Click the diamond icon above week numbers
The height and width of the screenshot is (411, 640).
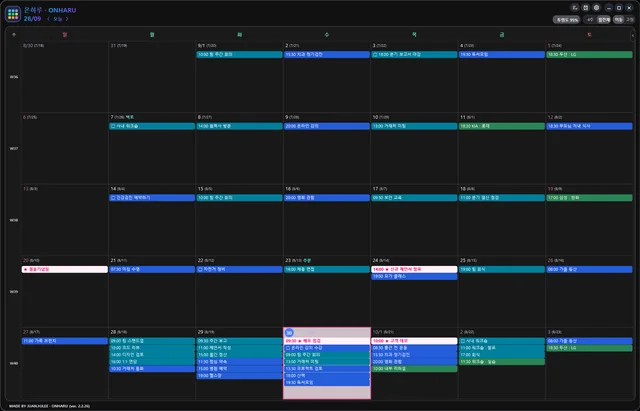tap(14, 35)
